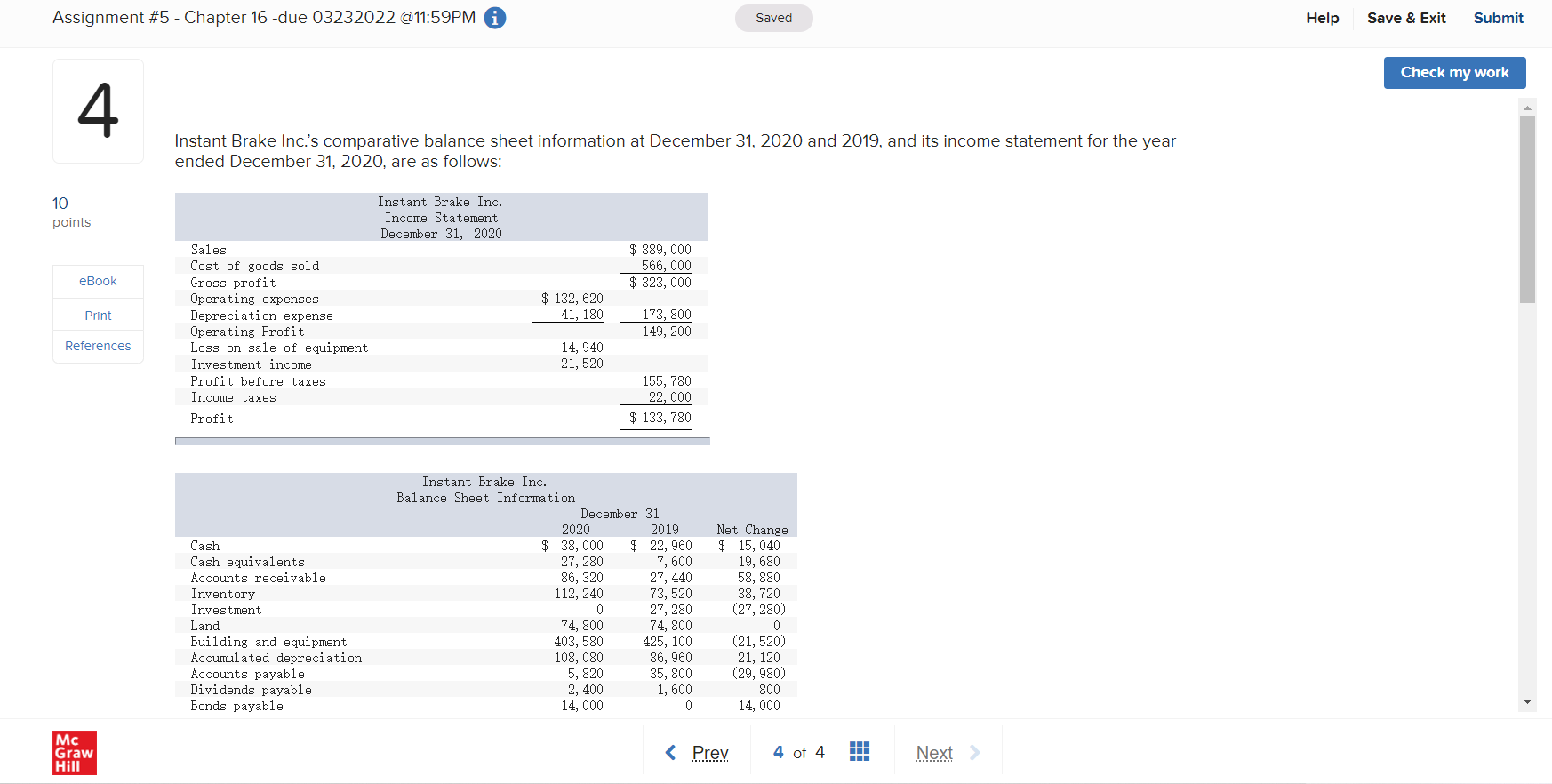Click Investment income 21,520 value

tap(581, 364)
